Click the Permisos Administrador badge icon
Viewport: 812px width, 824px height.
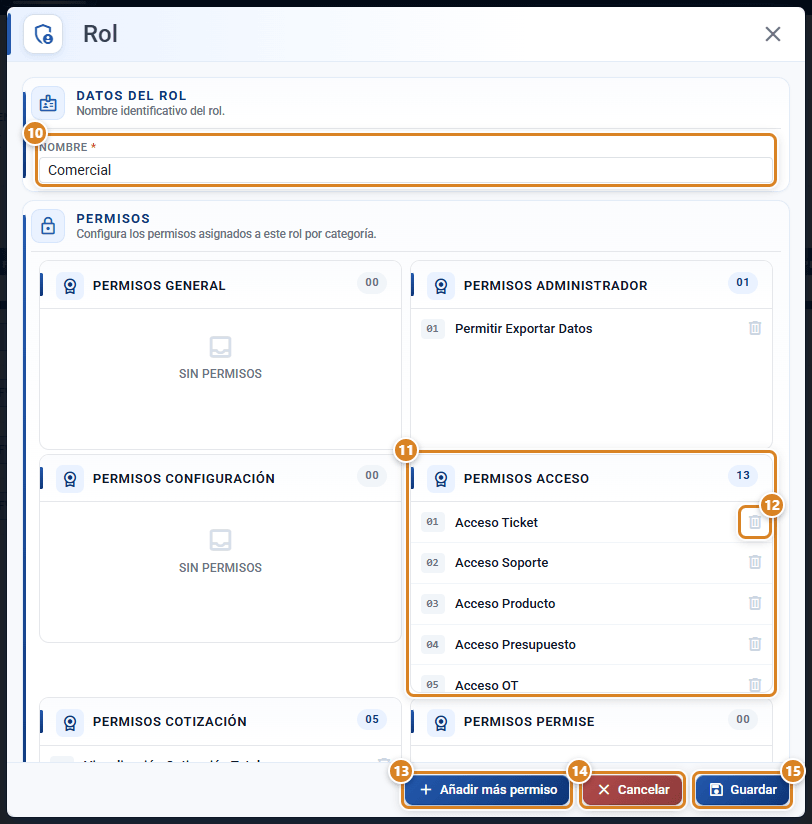pyautogui.click(x=441, y=286)
